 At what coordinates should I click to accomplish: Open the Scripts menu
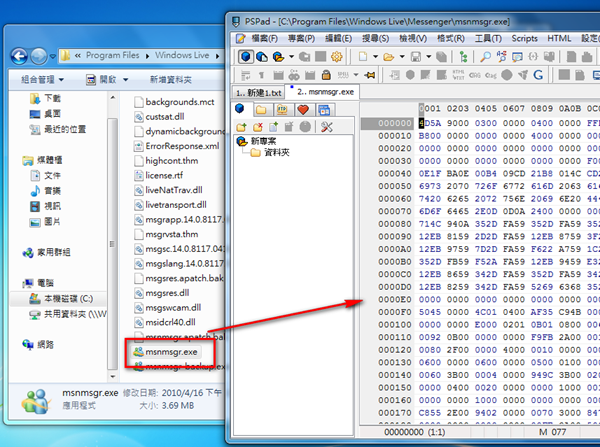(x=523, y=38)
